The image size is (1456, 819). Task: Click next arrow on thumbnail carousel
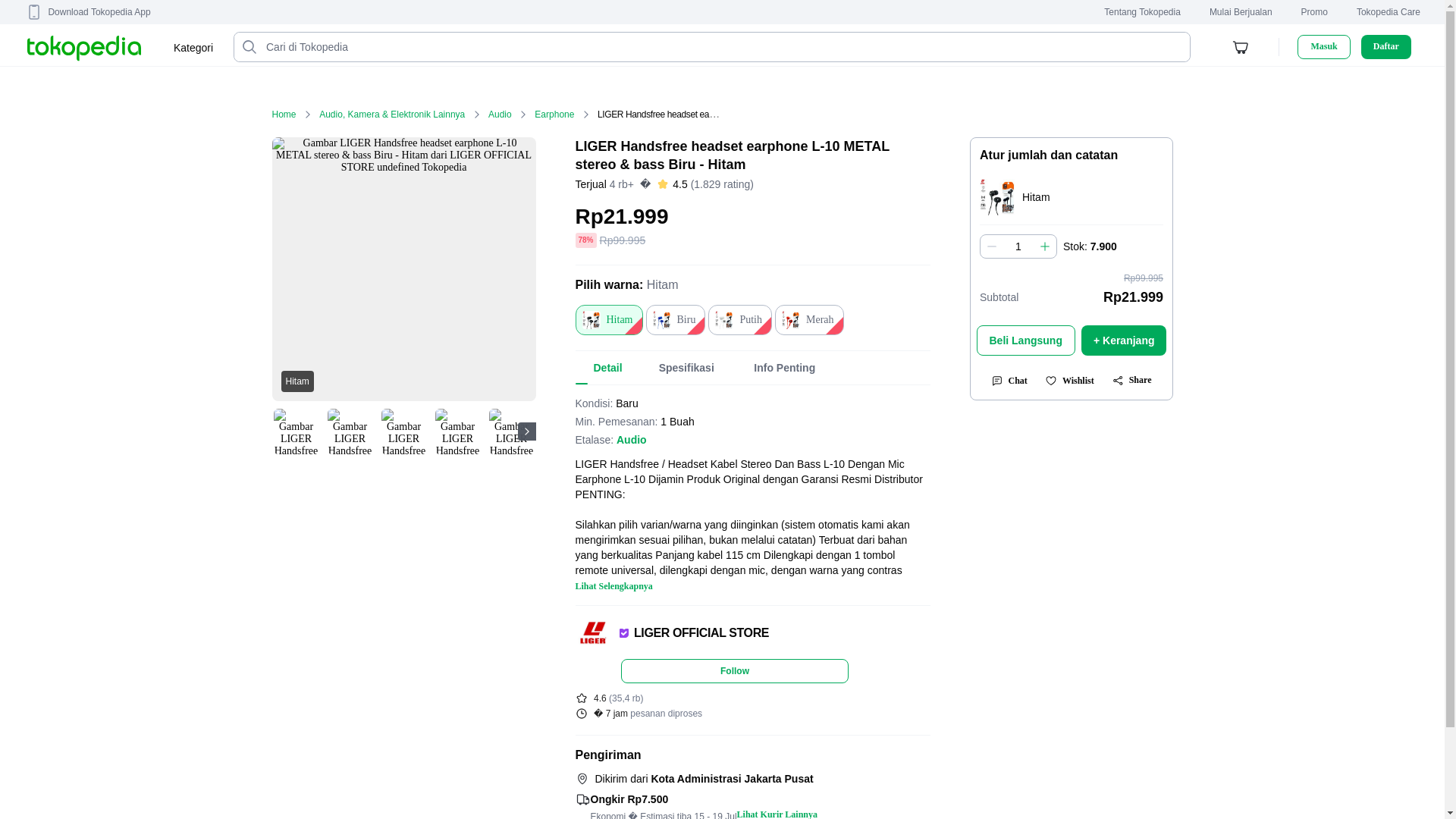coord(526,431)
